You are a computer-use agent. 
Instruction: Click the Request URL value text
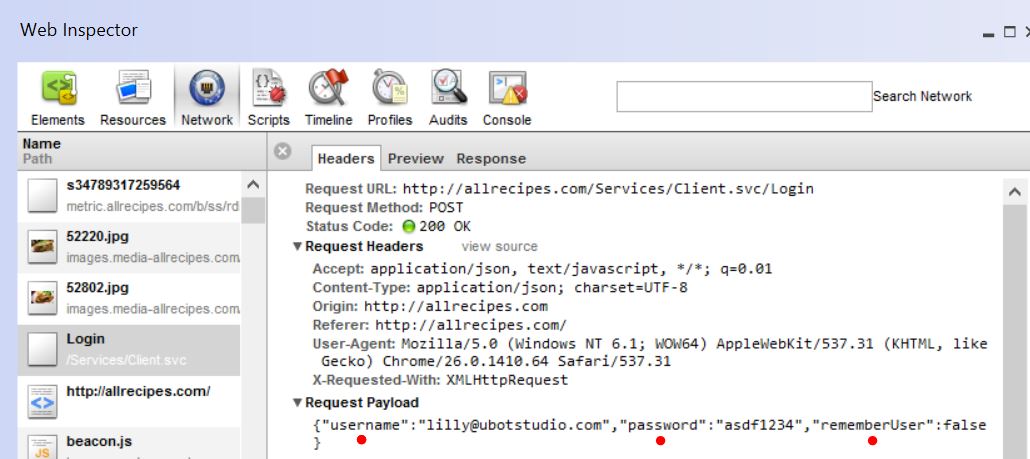[x=608, y=189]
